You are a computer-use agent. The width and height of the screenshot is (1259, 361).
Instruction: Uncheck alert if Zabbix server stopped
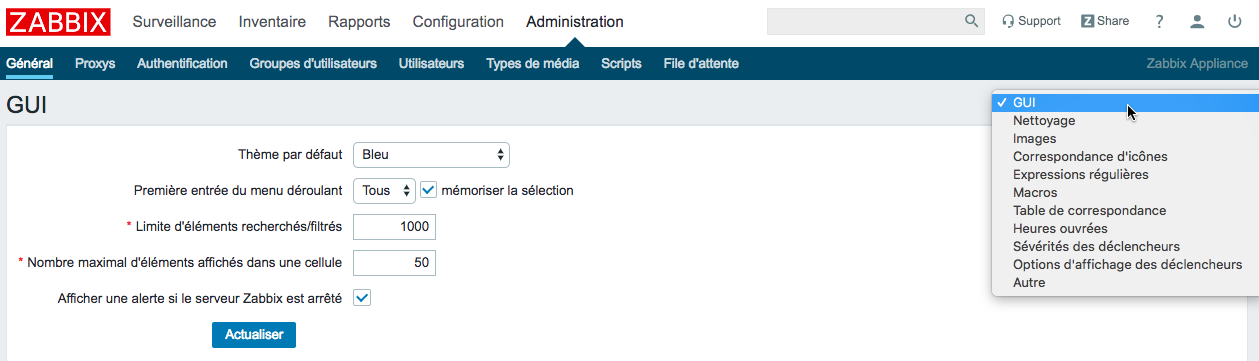362,298
